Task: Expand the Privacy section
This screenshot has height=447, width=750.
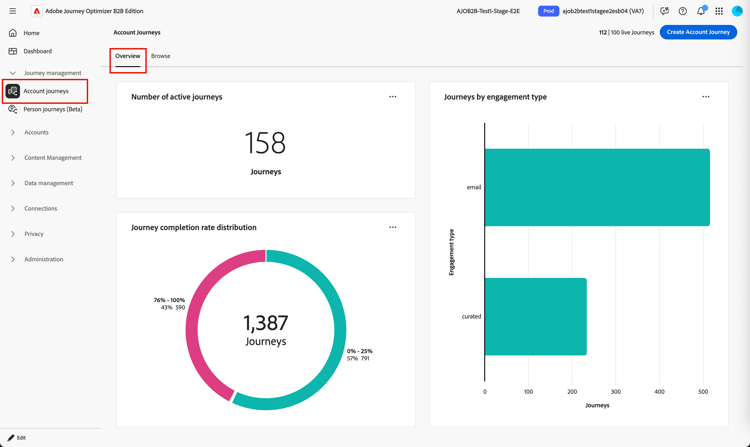Action: coord(12,234)
